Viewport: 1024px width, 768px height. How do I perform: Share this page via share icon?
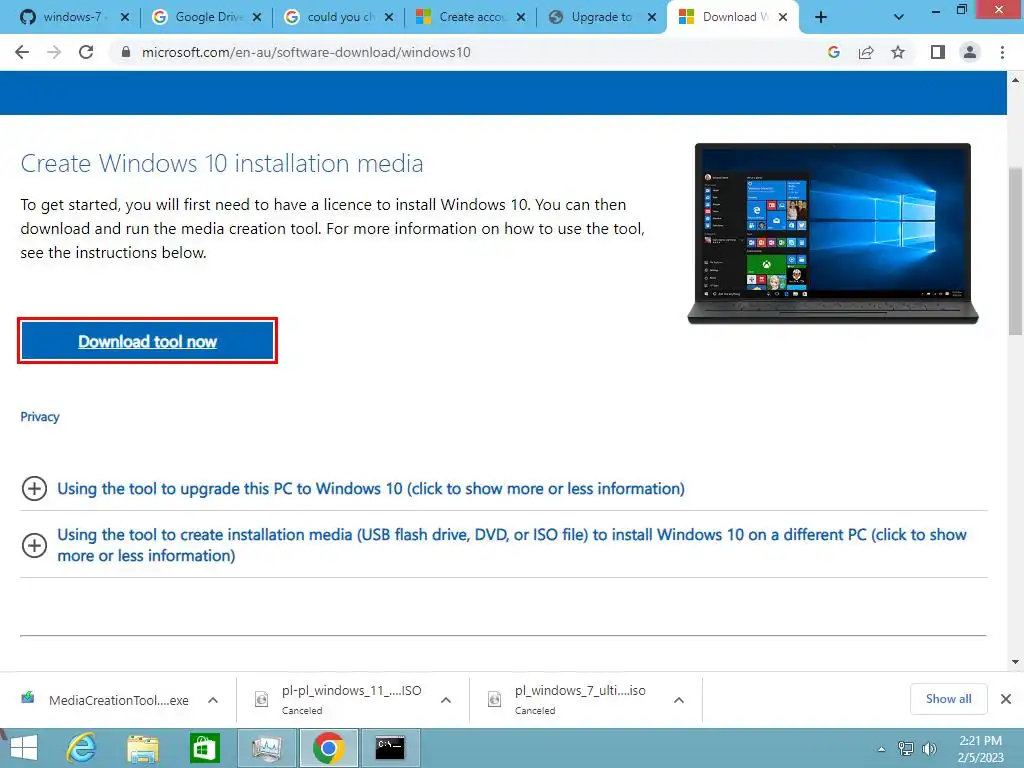tap(866, 52)
